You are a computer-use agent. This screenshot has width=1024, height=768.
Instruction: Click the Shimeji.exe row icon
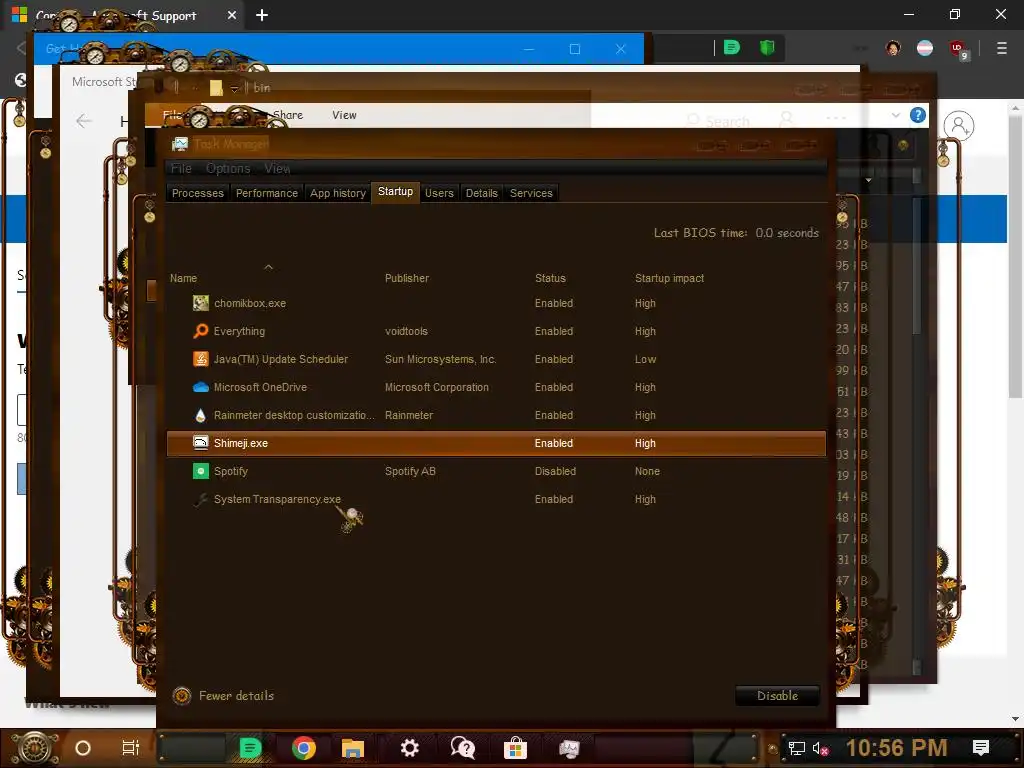(x=200, y=443)
